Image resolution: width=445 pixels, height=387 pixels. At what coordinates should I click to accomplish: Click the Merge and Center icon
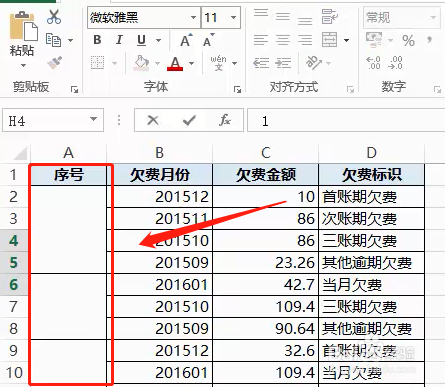329,40
